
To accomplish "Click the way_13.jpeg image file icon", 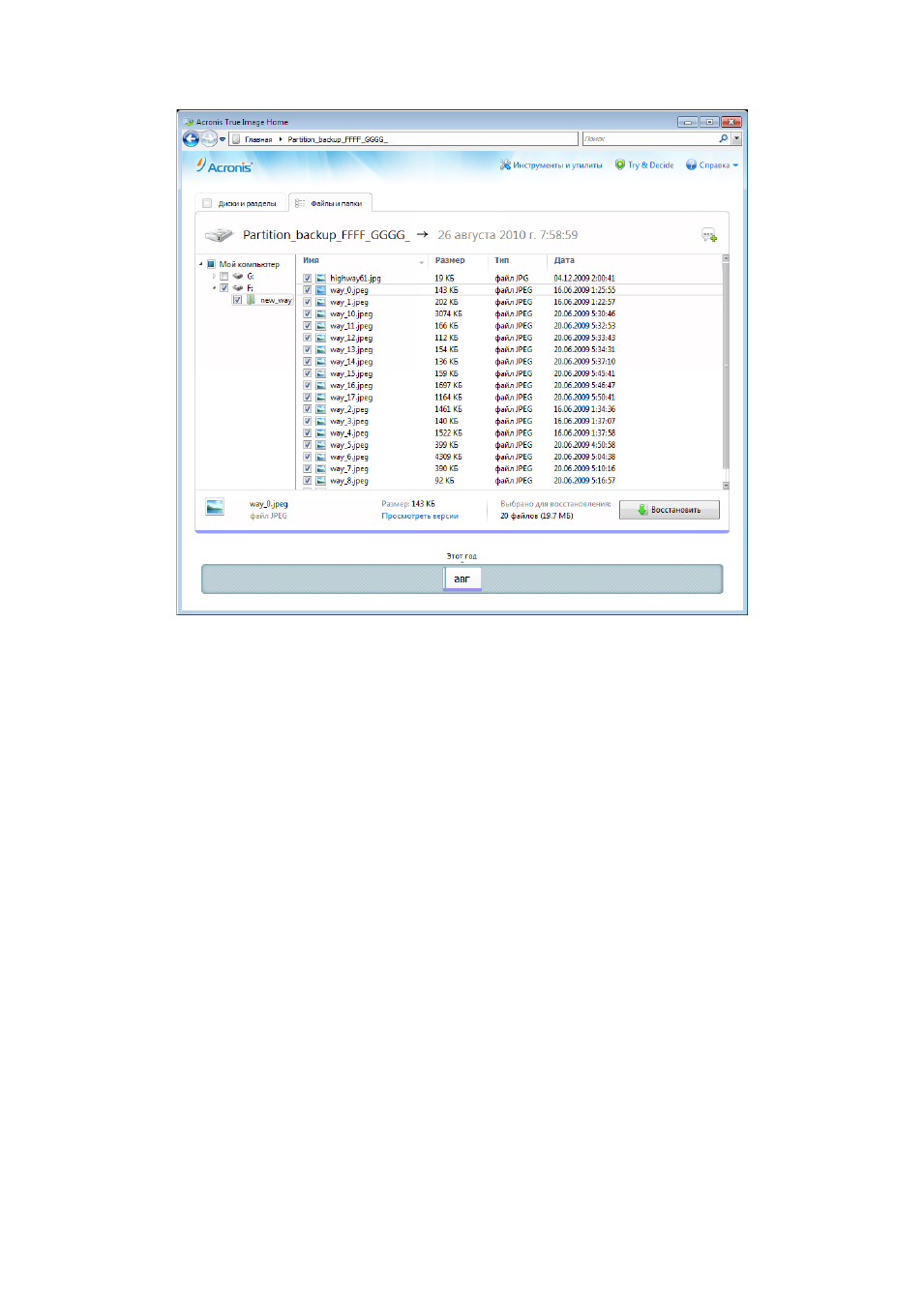I will (320, 350).
